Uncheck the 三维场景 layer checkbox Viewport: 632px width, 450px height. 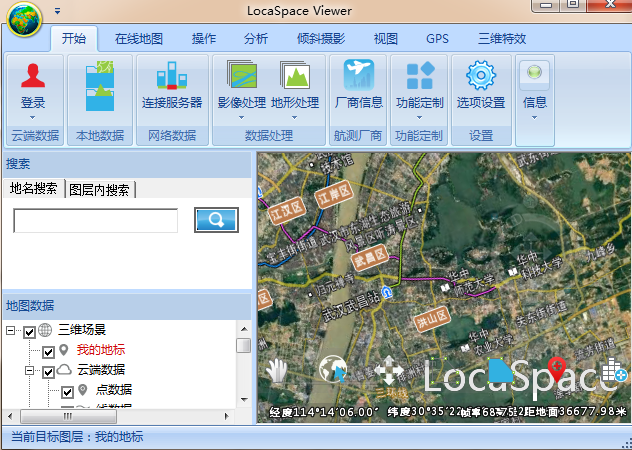[x=29, y=332]
